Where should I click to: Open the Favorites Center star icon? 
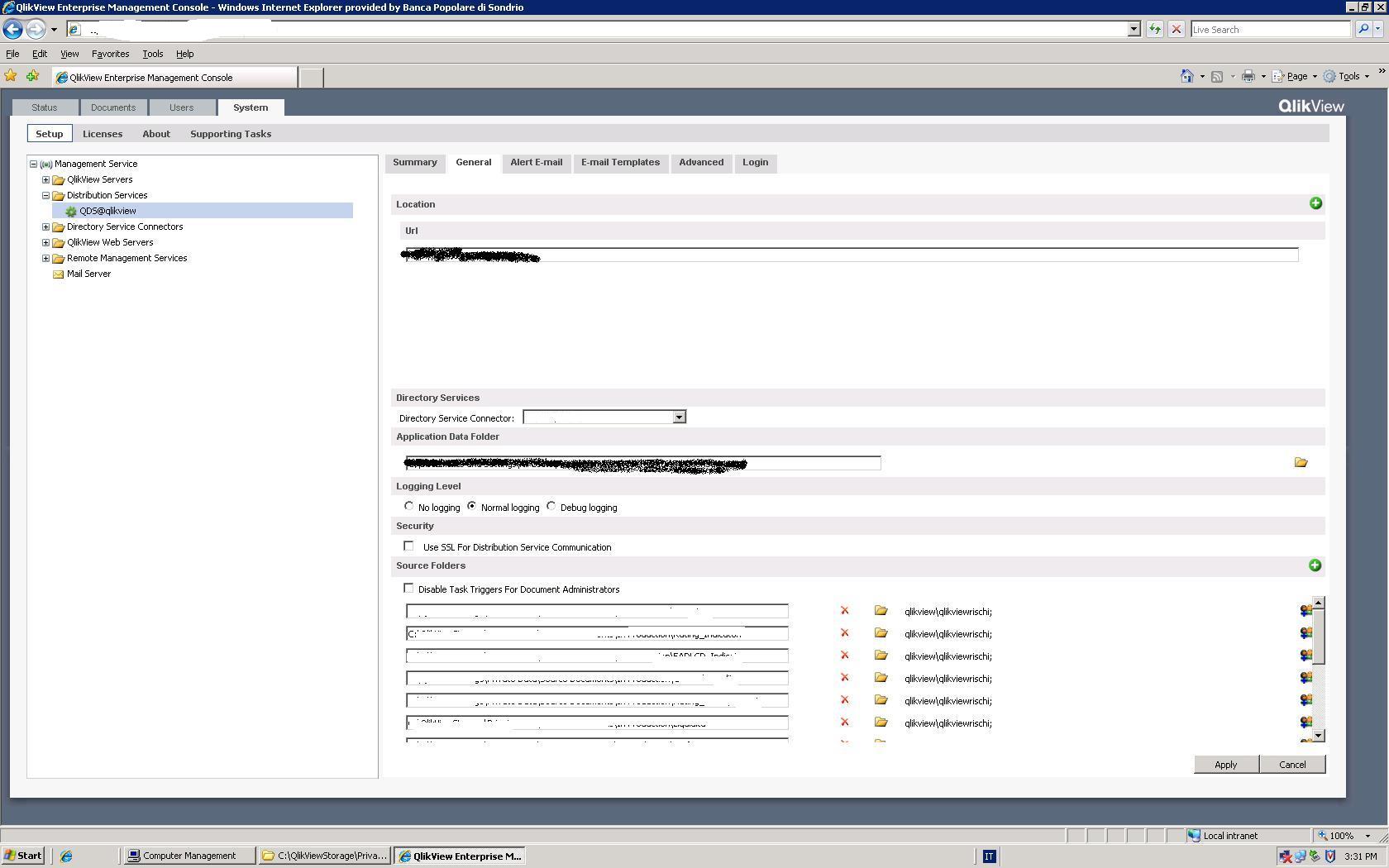[11, 76]
